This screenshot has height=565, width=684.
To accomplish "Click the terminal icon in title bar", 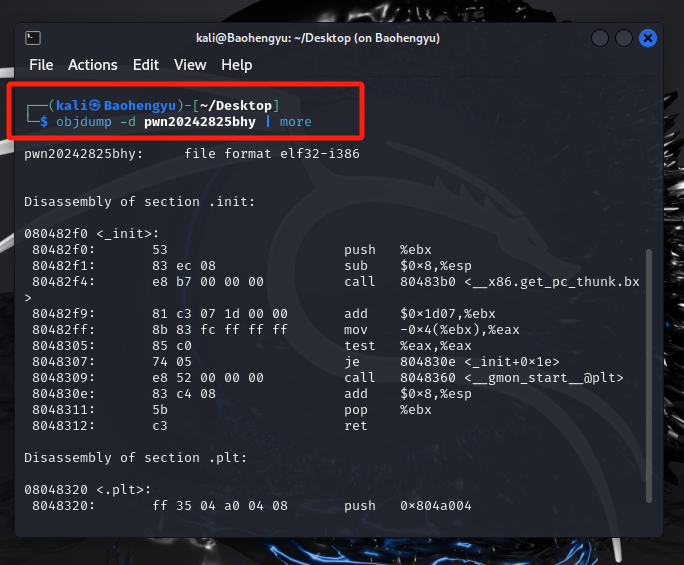I will point(33,38).
